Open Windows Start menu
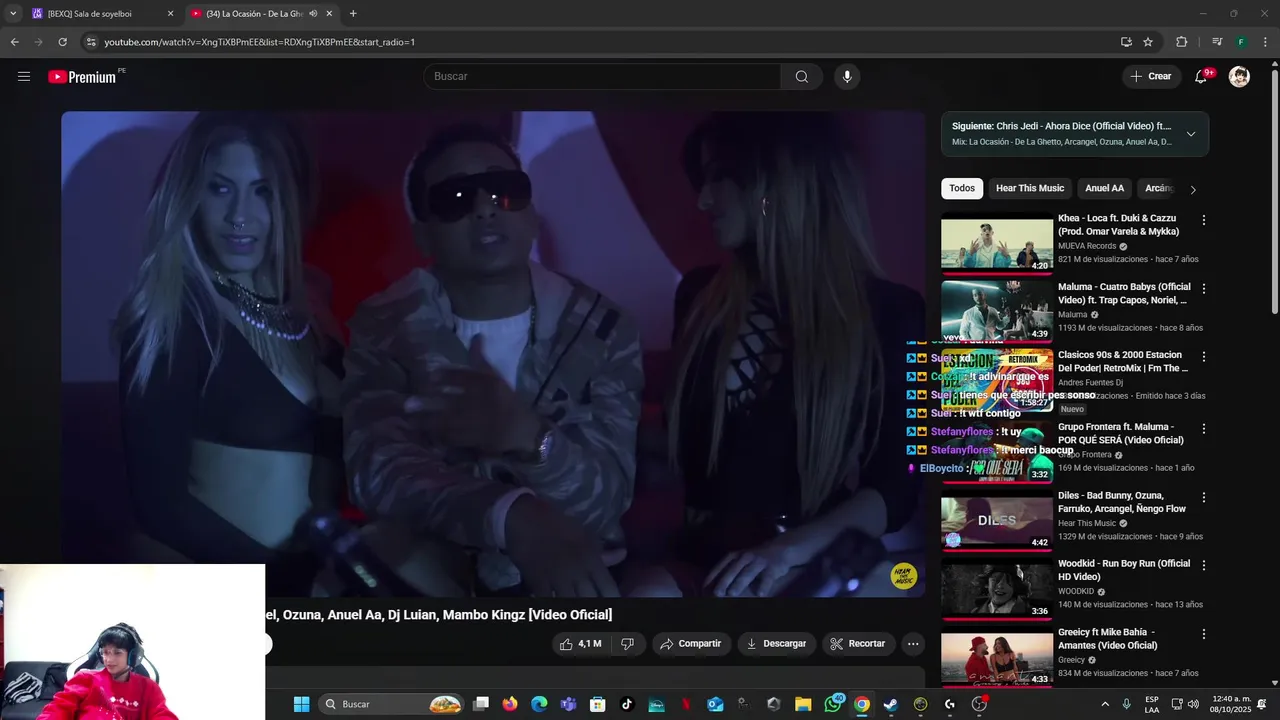The image size is (1280, 720). 301,704
